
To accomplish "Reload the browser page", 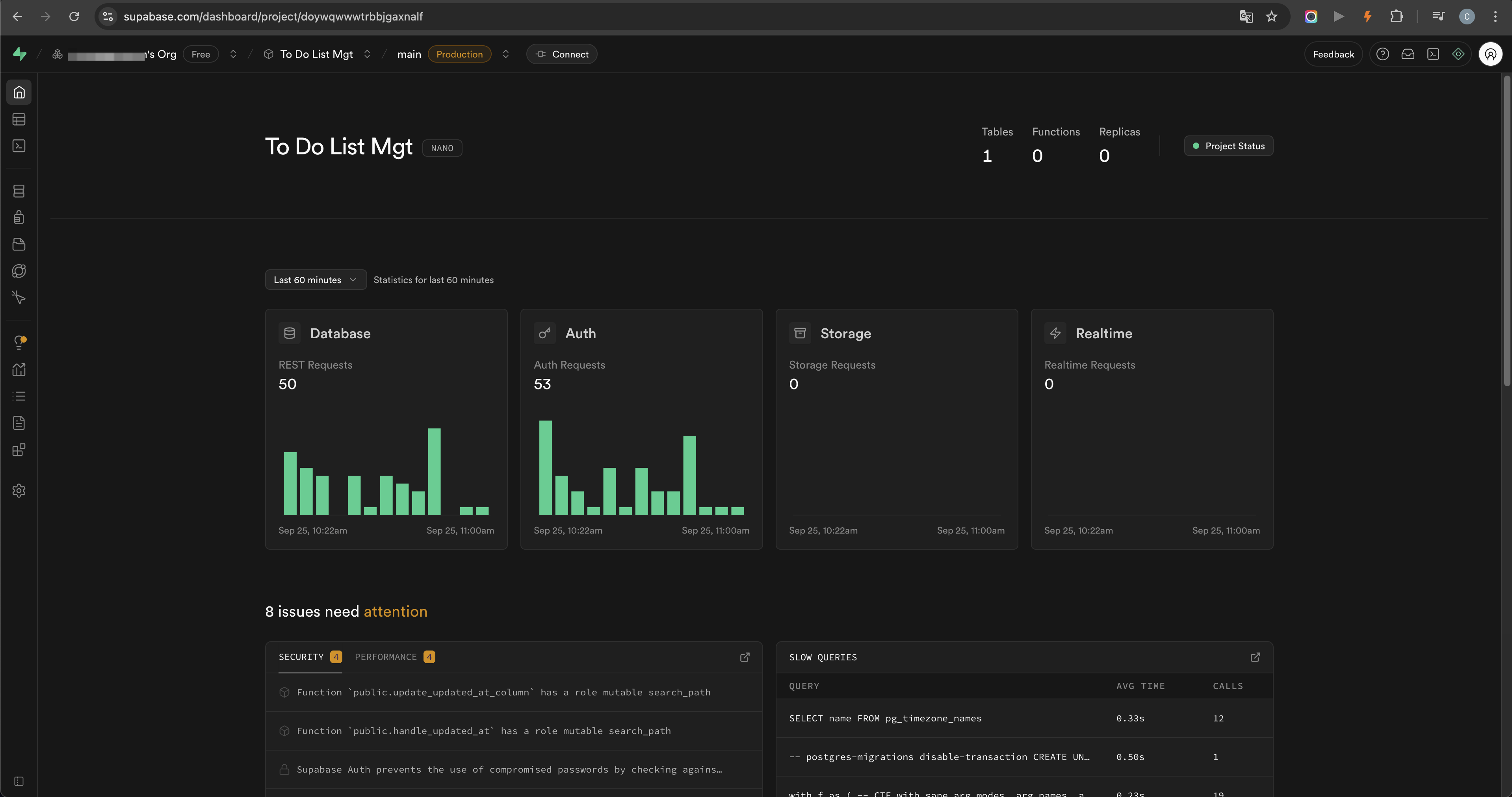I will coord(74,17).
